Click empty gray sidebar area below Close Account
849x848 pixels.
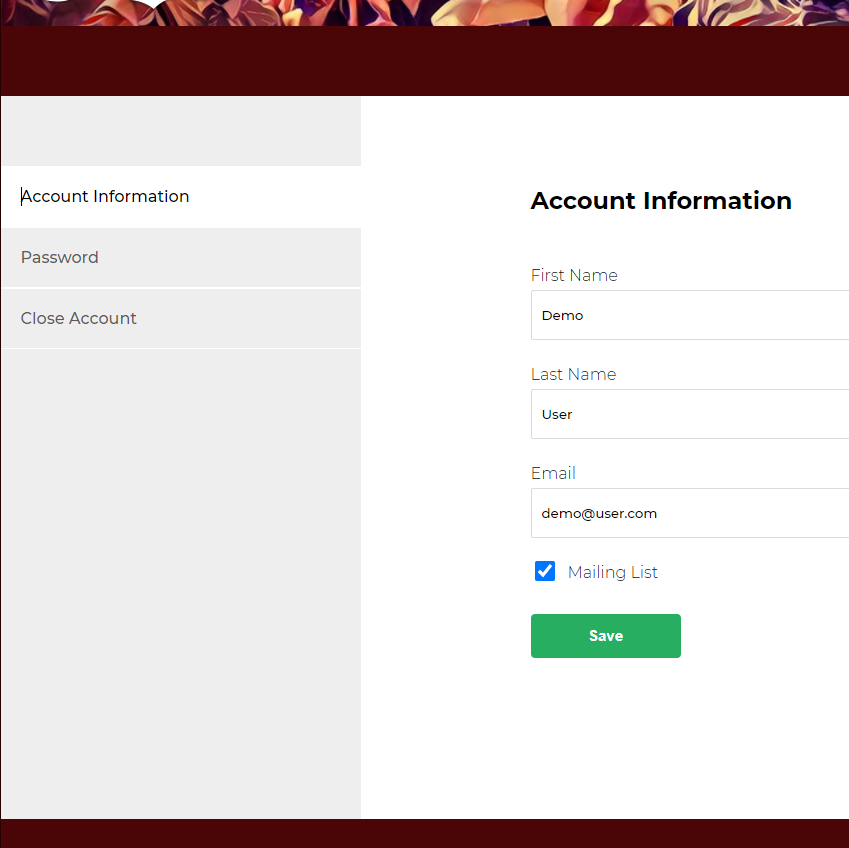181,584
